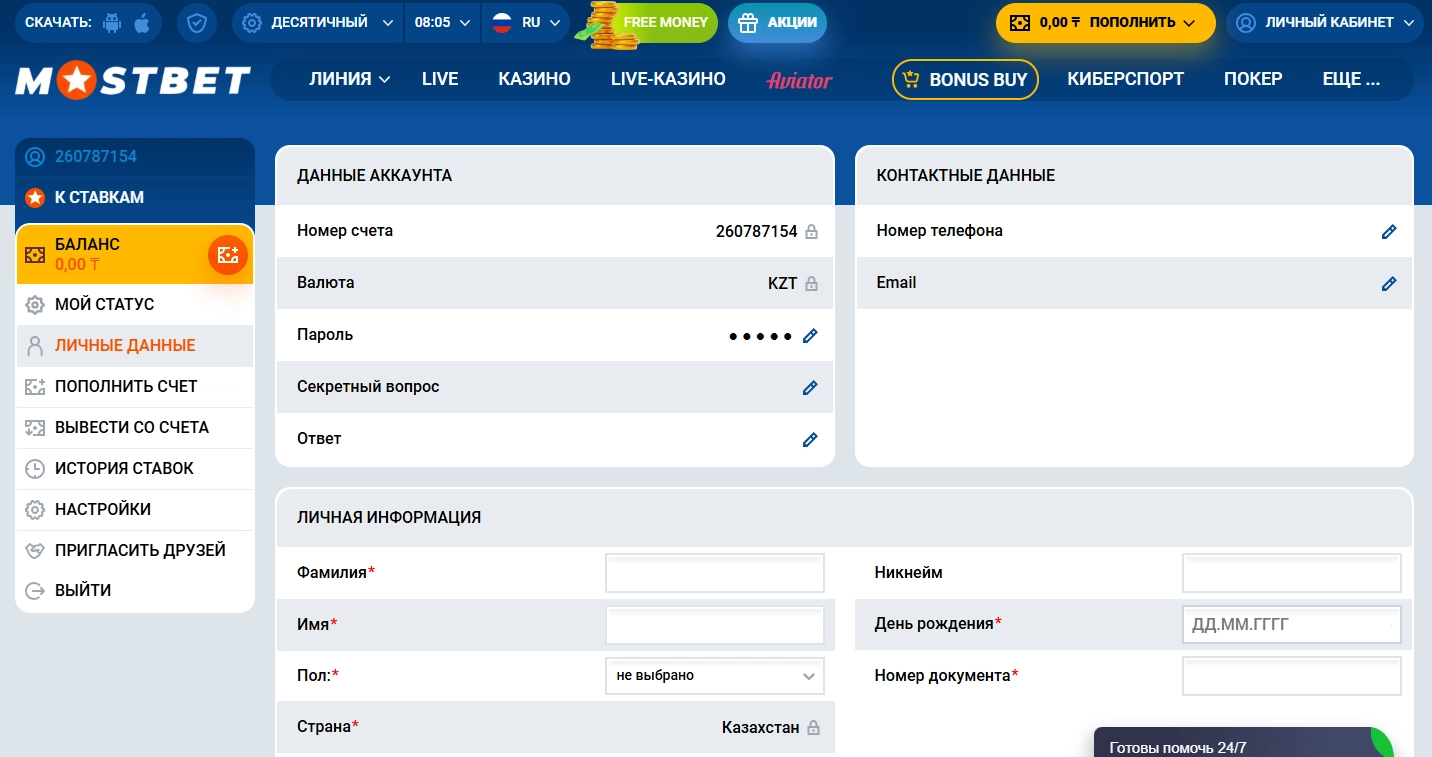Click the gift icon next to АКЦИИ
The height and width of the screenshot is (757, 1432).
coord(746,22)
